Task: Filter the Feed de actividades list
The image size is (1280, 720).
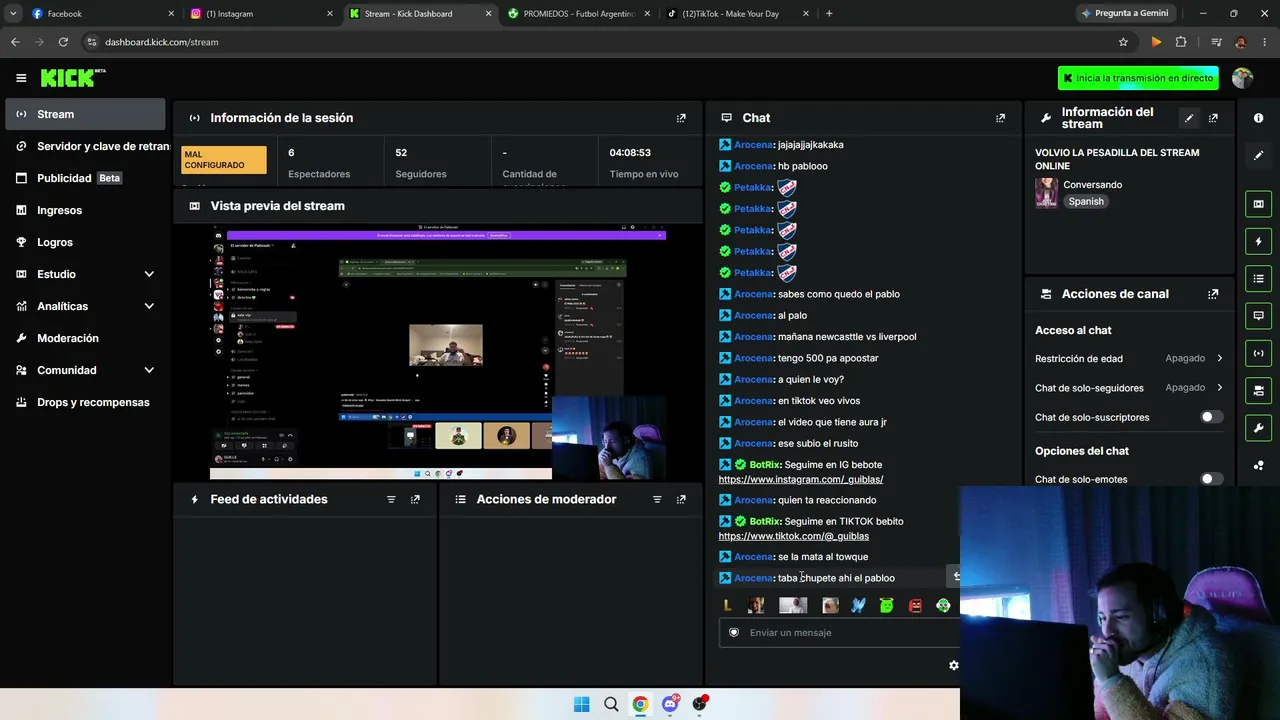Action: (x=391, y=499)
